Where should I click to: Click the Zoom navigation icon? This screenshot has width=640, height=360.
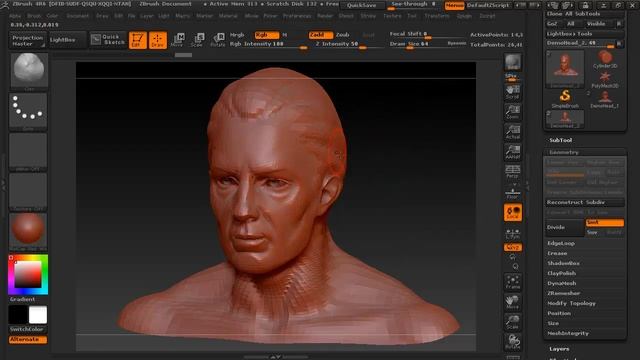[x=512, y=112]
